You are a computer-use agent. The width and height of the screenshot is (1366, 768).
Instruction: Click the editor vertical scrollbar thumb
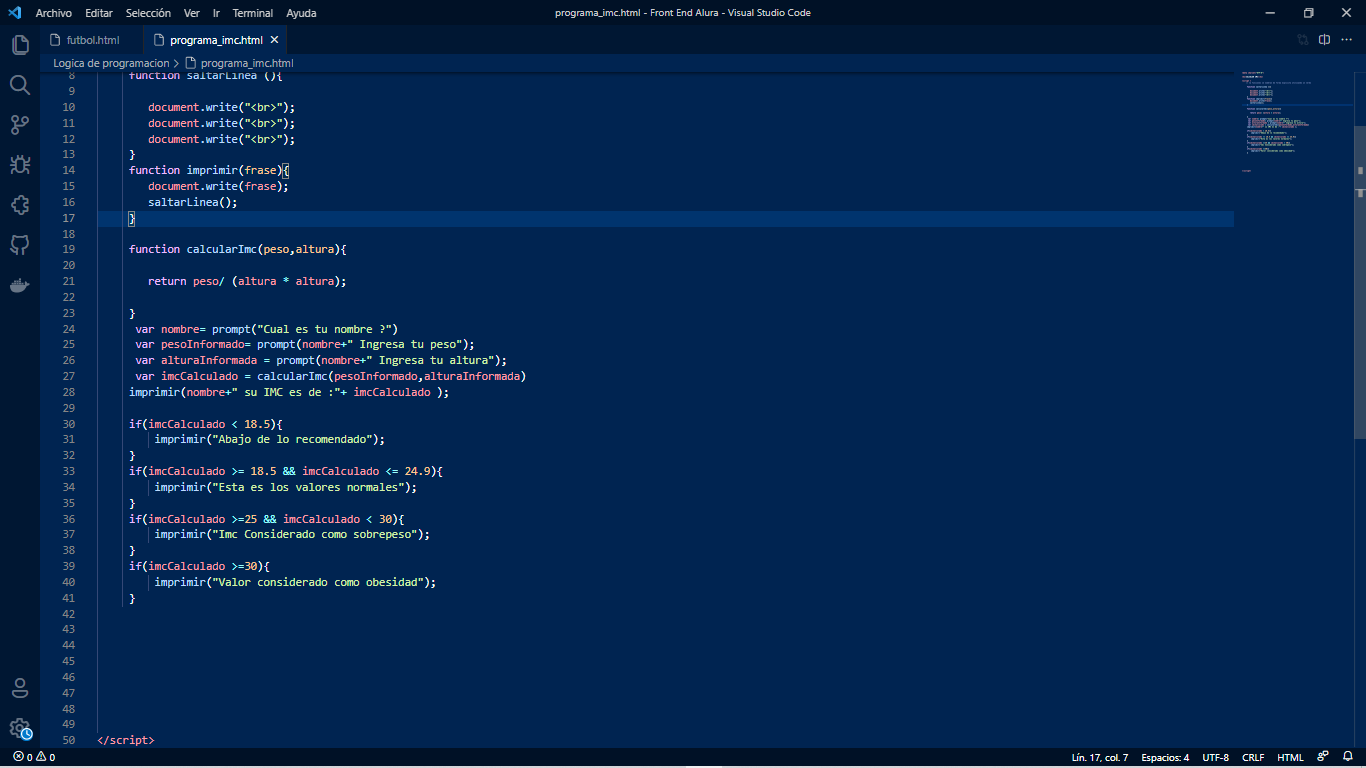1360,283
